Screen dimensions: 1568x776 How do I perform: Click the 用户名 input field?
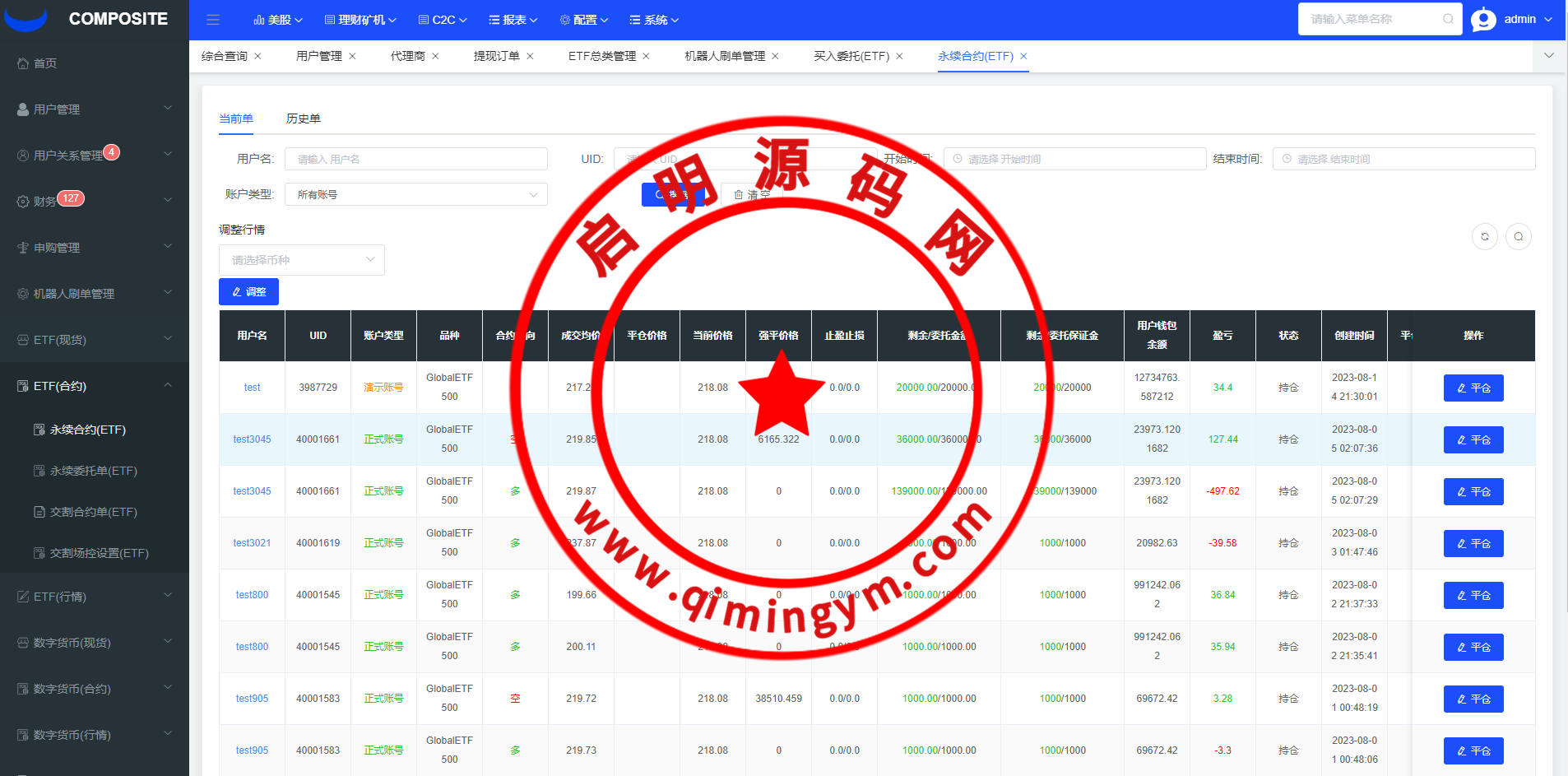pyautogui.click(x=415, y=159)
